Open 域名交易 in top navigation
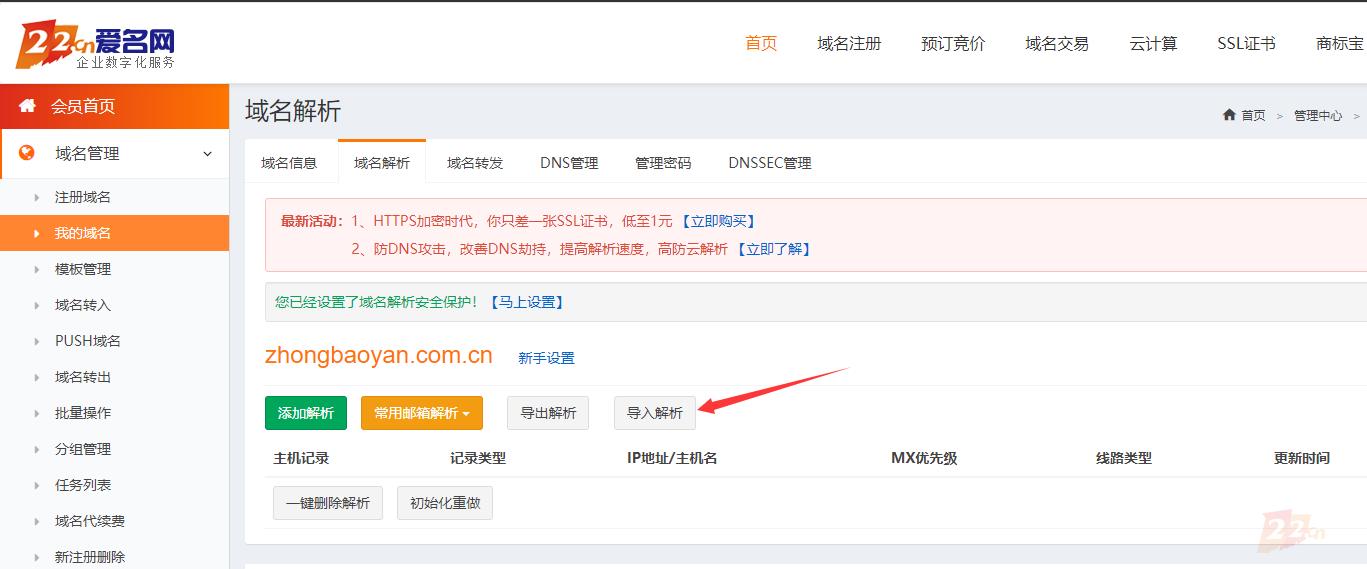 (1057, 44)
